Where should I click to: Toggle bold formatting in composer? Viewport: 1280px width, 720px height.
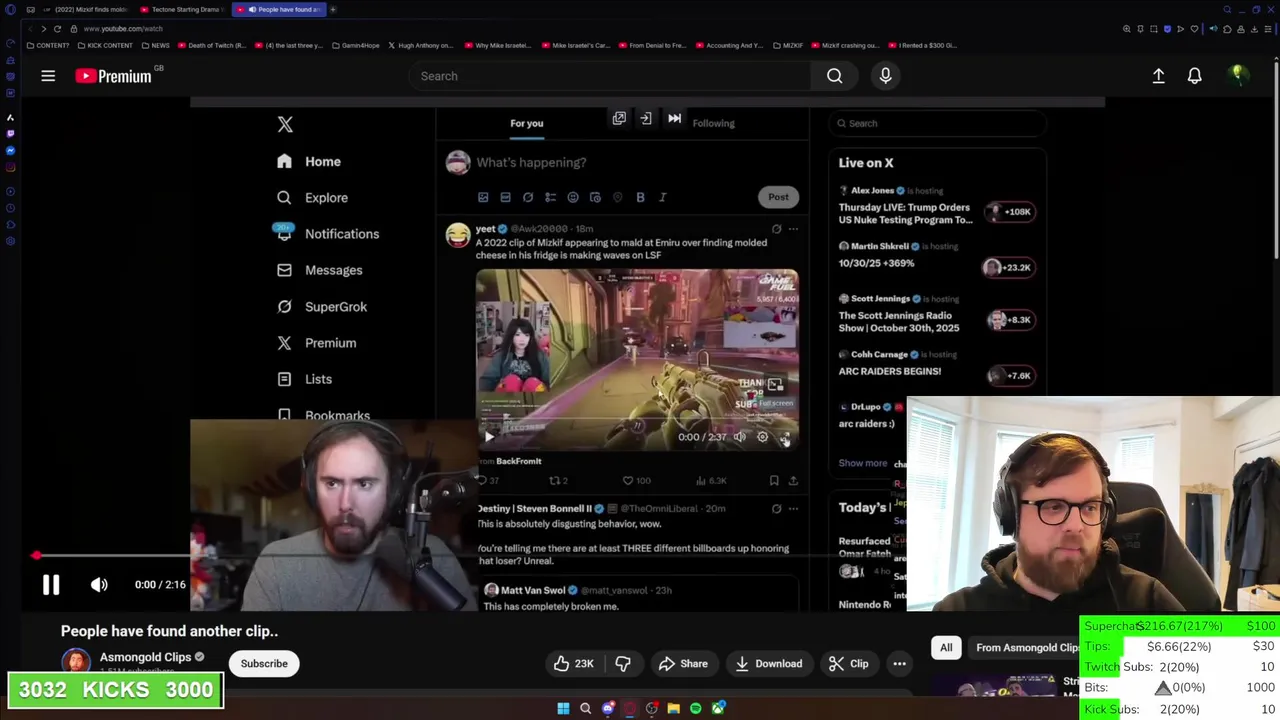(x=640, y=197)
